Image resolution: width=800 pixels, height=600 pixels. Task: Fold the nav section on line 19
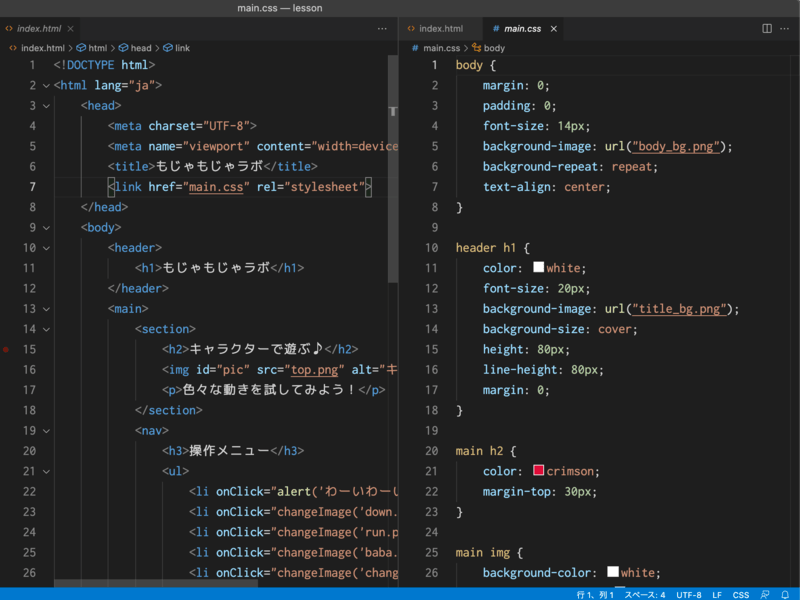click(x=46, y=430)
